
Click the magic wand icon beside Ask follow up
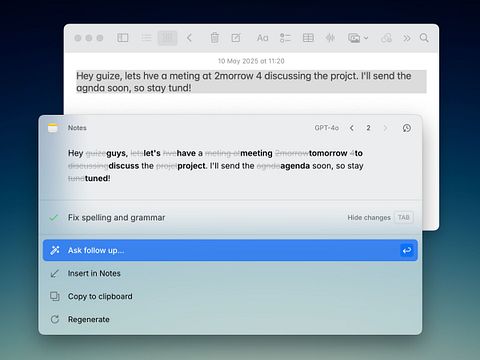coord(55,250)
